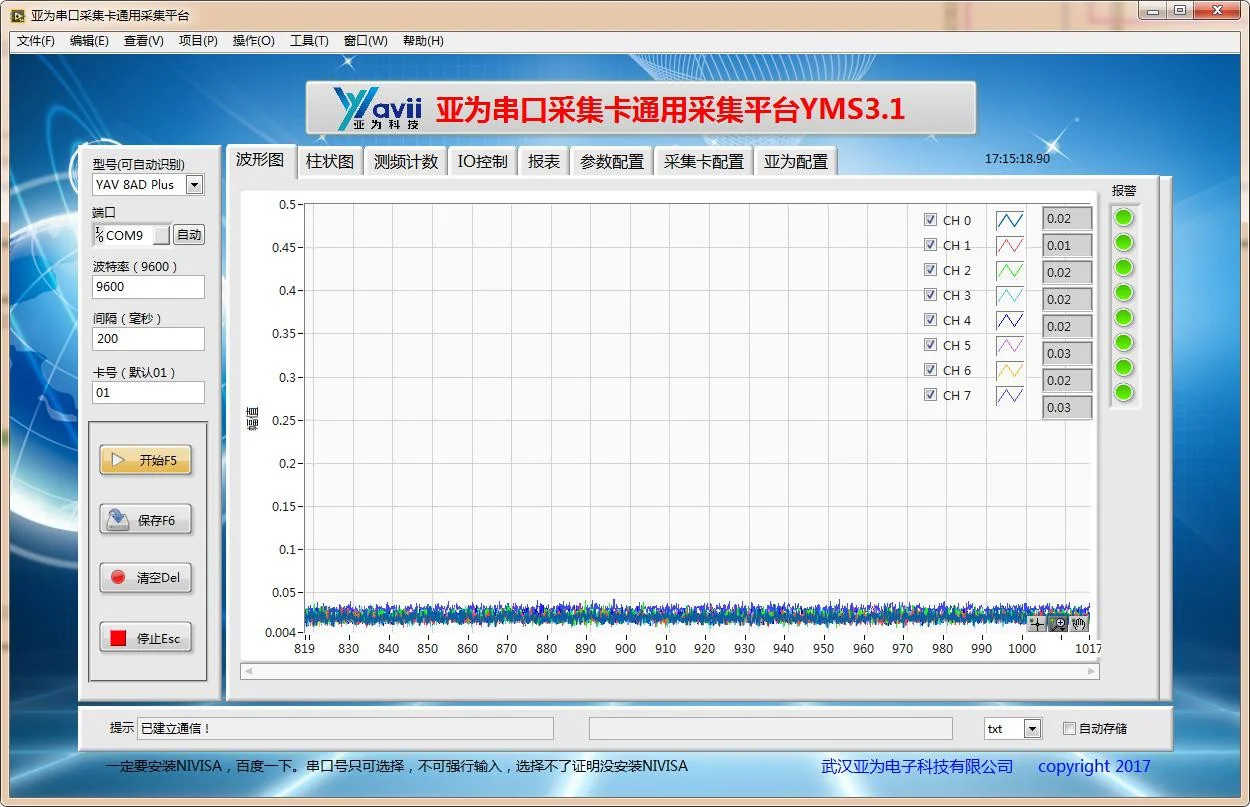Click the CH 7 value readout 0.03
The height and width of the screenshot is (807, 1250).
point(1067,407)
